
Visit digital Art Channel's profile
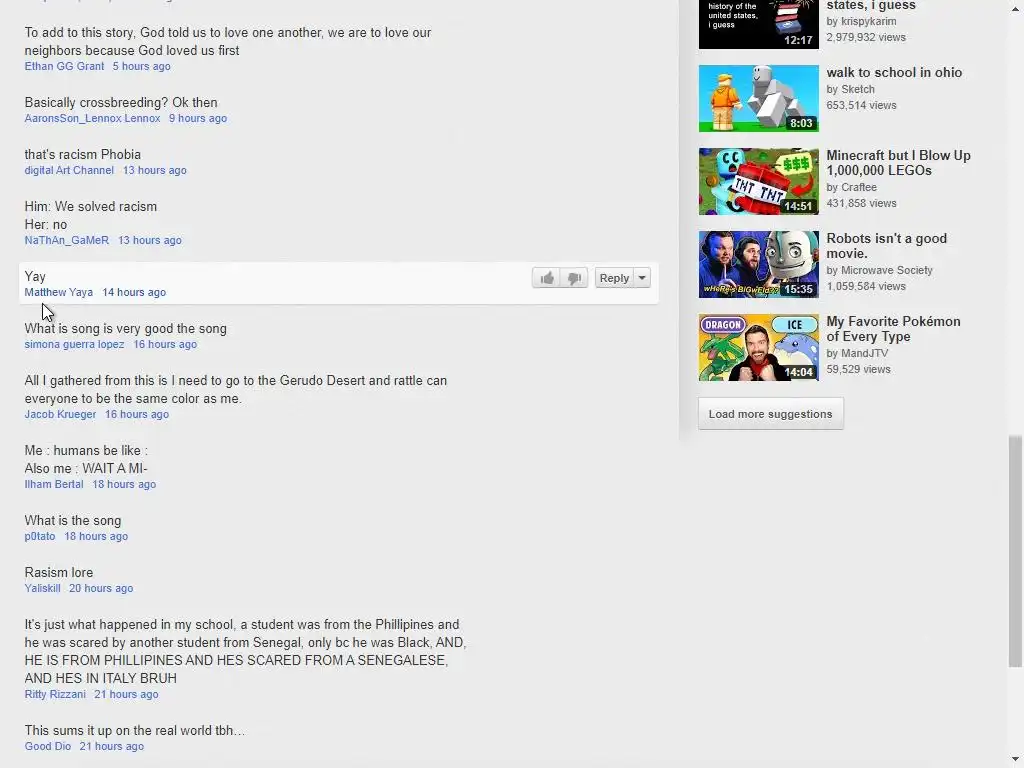coord(69,170)
